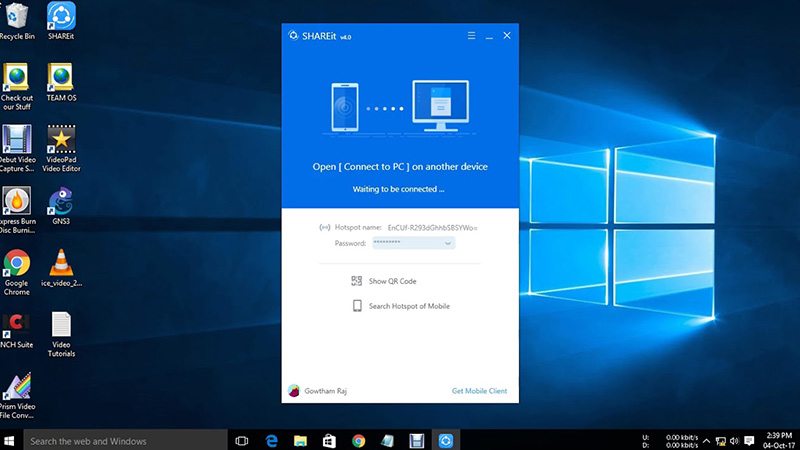Image resolution: width=800 pixels, height=450 pixels.
Task: Show hidden system tray icons
Action: click(x=706, y=441)
